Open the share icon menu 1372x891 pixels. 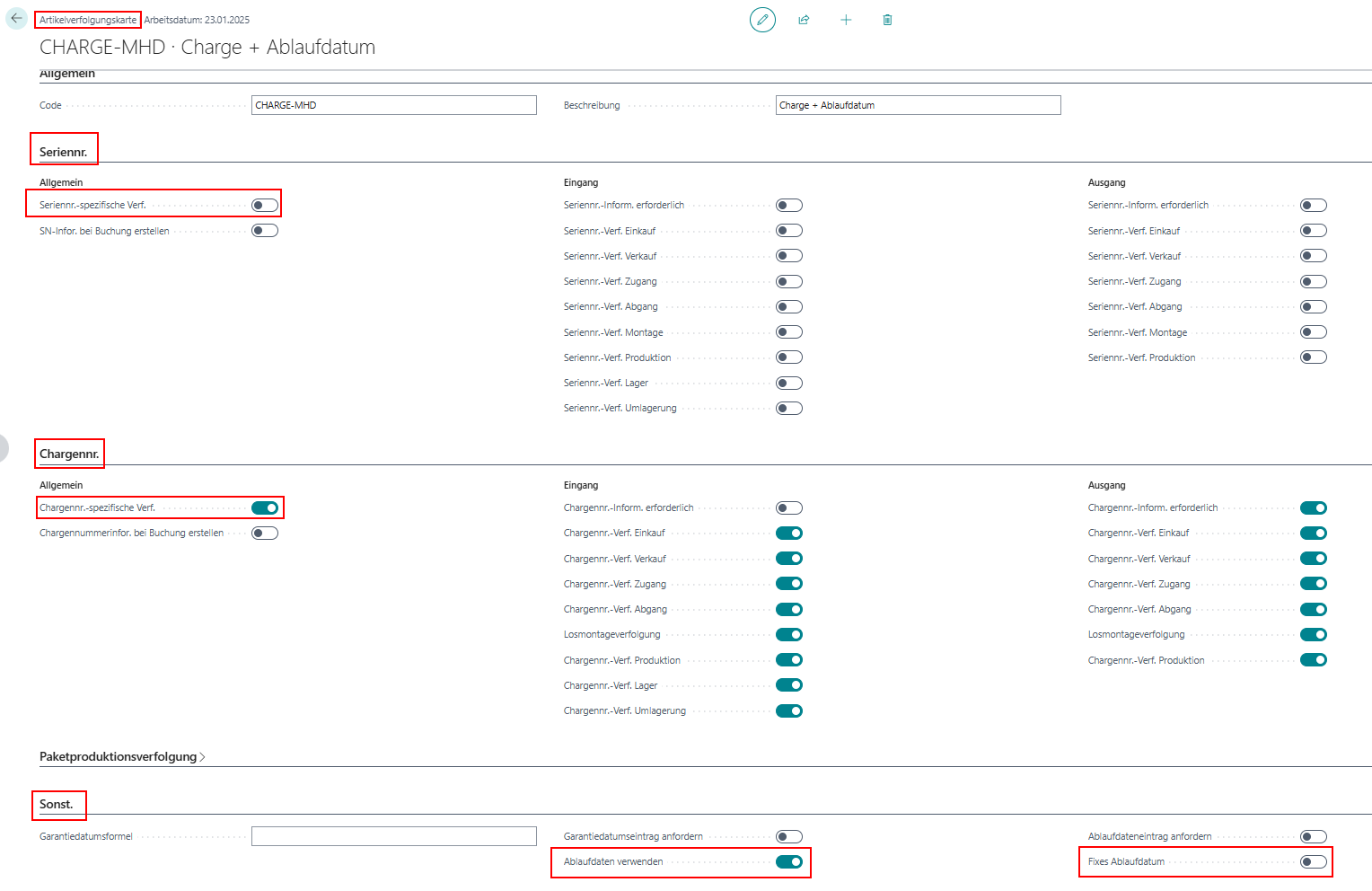804,20
